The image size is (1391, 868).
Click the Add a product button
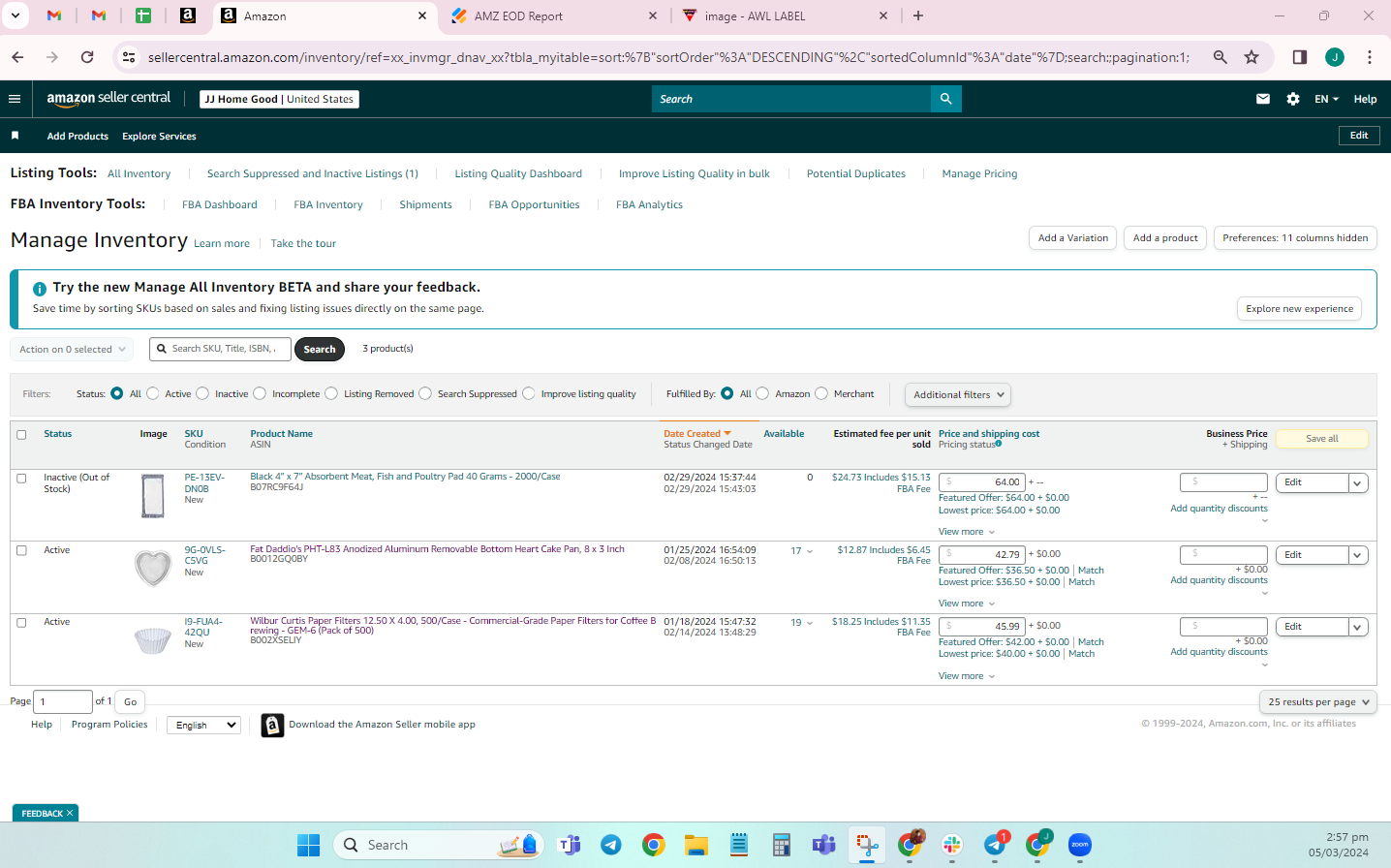pos(1165,238)
